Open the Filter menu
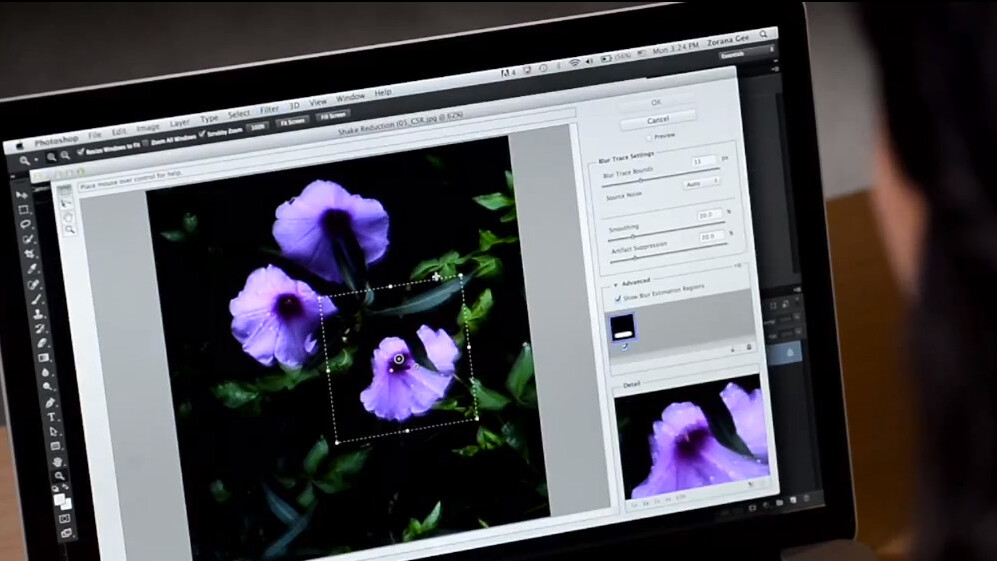The image size is (997, 561). [269, 109]
